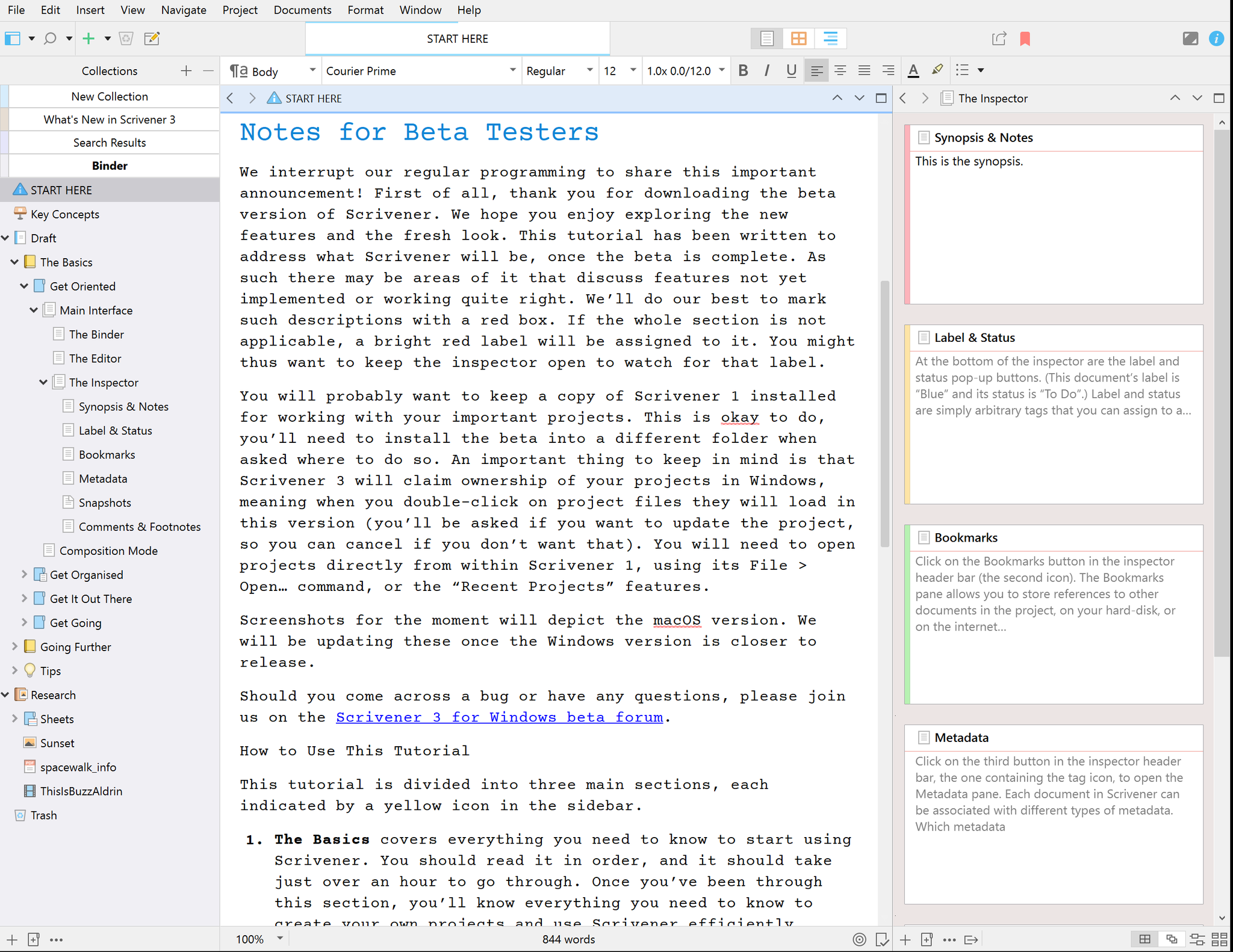The height and width of the screenshot is (952, 1233).
Task: Open the Format menu
Action: (x=365, y=10)
